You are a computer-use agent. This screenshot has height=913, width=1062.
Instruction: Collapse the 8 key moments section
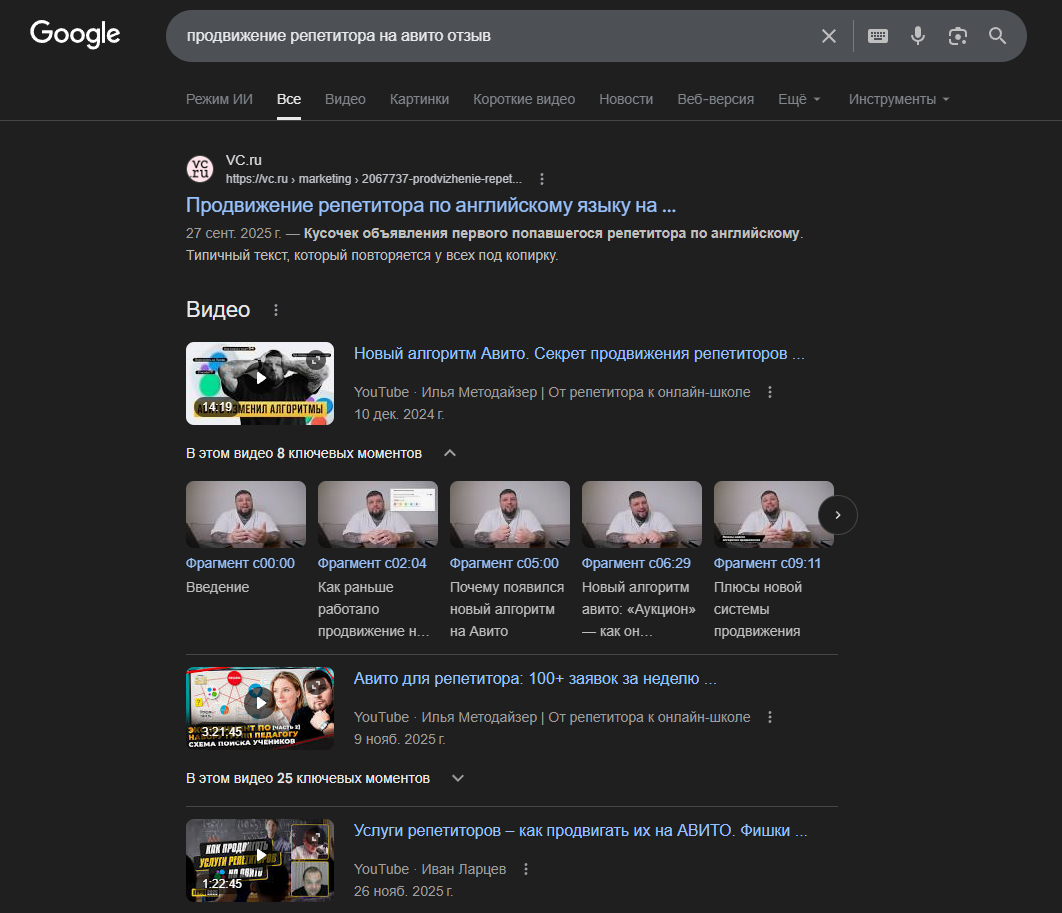point(449,452)
